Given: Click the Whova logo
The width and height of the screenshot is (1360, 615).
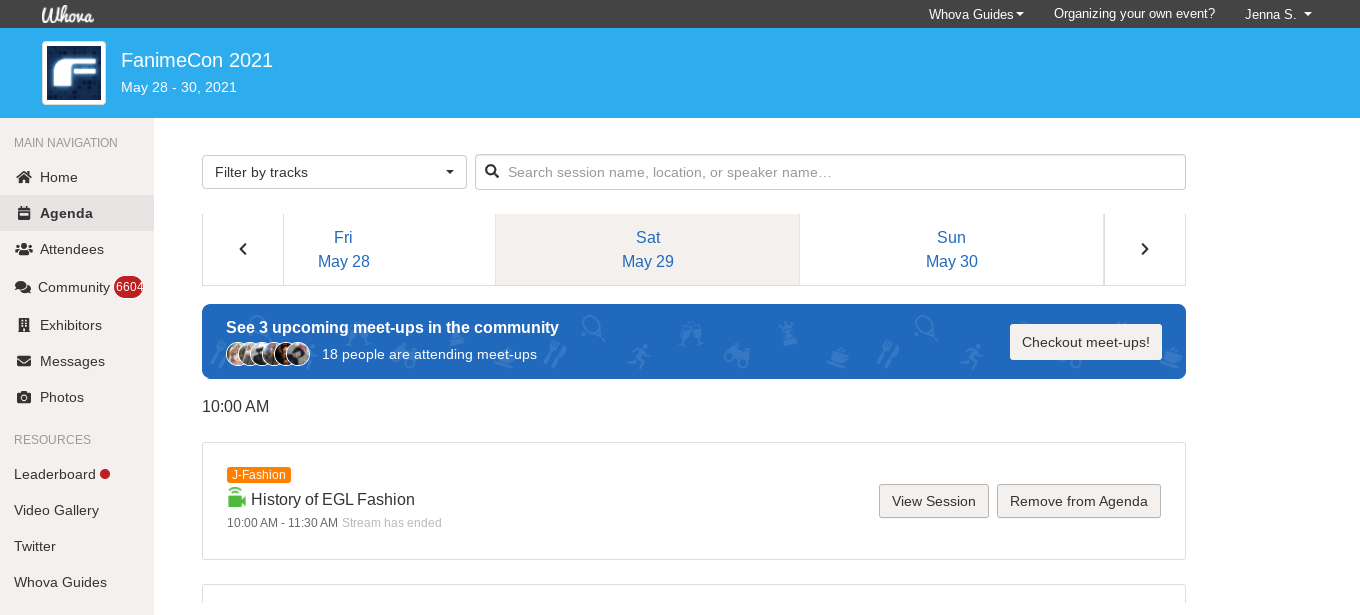Looking at the screenshot, I should coord(68,14).
